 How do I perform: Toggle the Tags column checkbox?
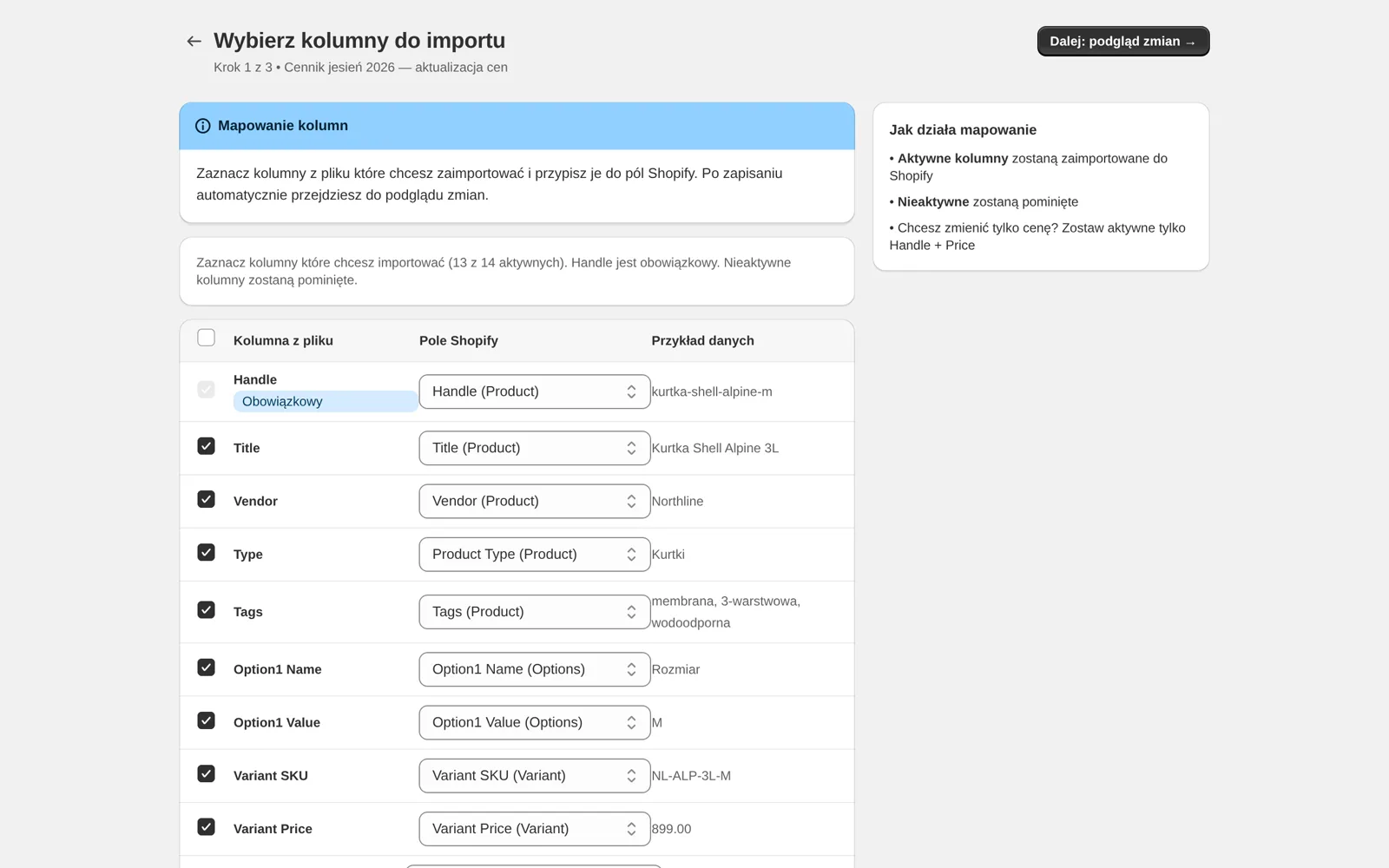click(206, 610)
